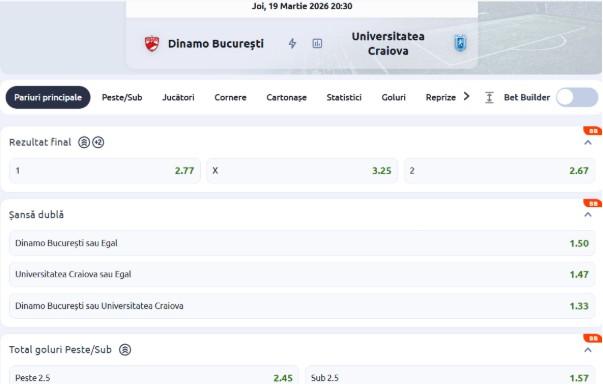The image size is (603, 392).
Task: Click the collapse-all markets icon
Action: [x=489, y=98]
